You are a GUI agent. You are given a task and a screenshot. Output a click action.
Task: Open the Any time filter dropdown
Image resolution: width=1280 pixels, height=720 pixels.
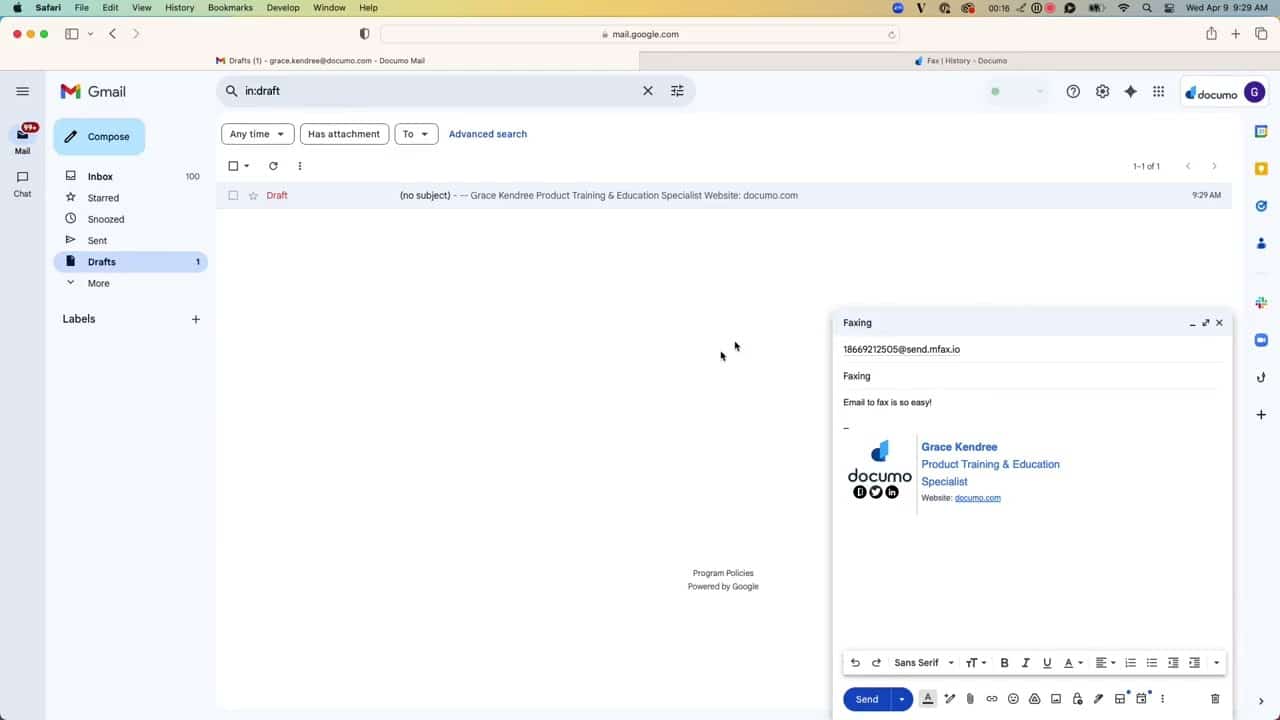coord(257,134)
